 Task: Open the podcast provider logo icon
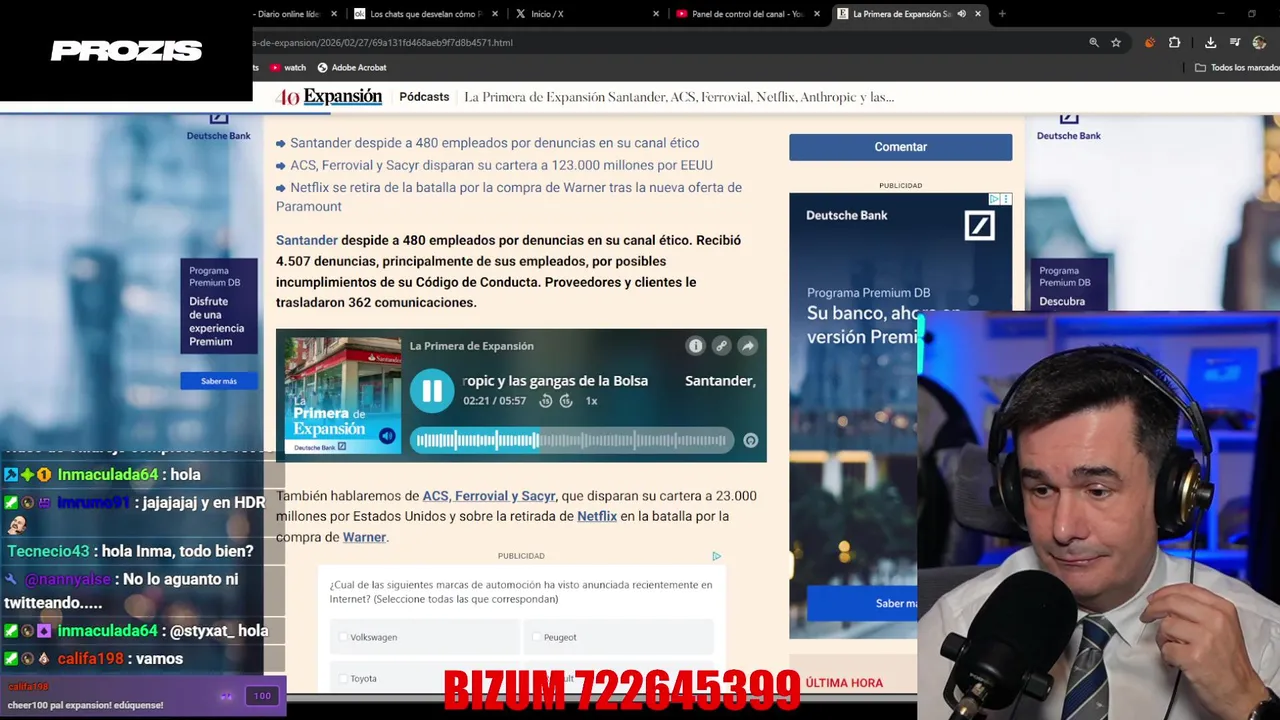coord(750,441)
